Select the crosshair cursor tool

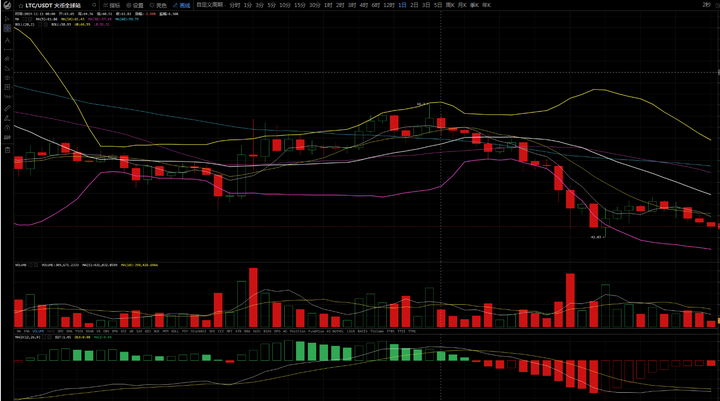pyautogui.click(x=7, y=28)
